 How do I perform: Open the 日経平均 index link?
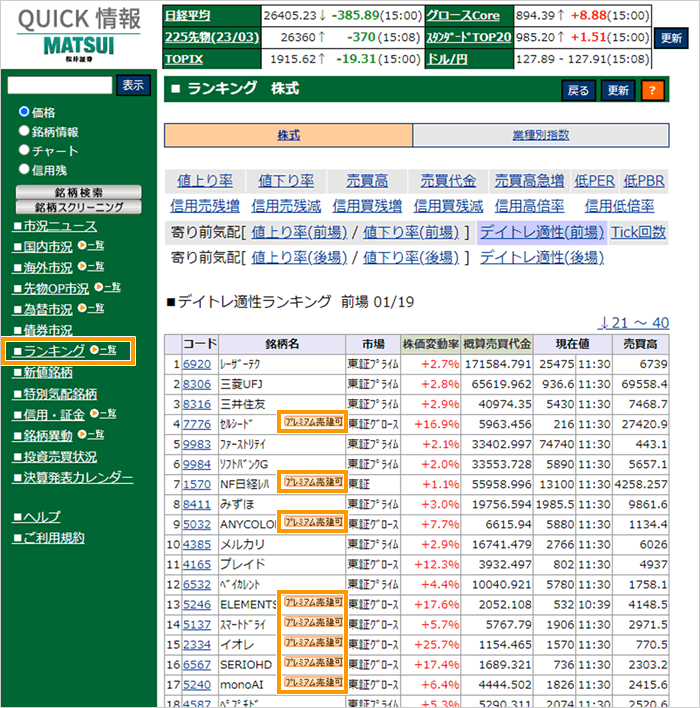coord(187,16)
